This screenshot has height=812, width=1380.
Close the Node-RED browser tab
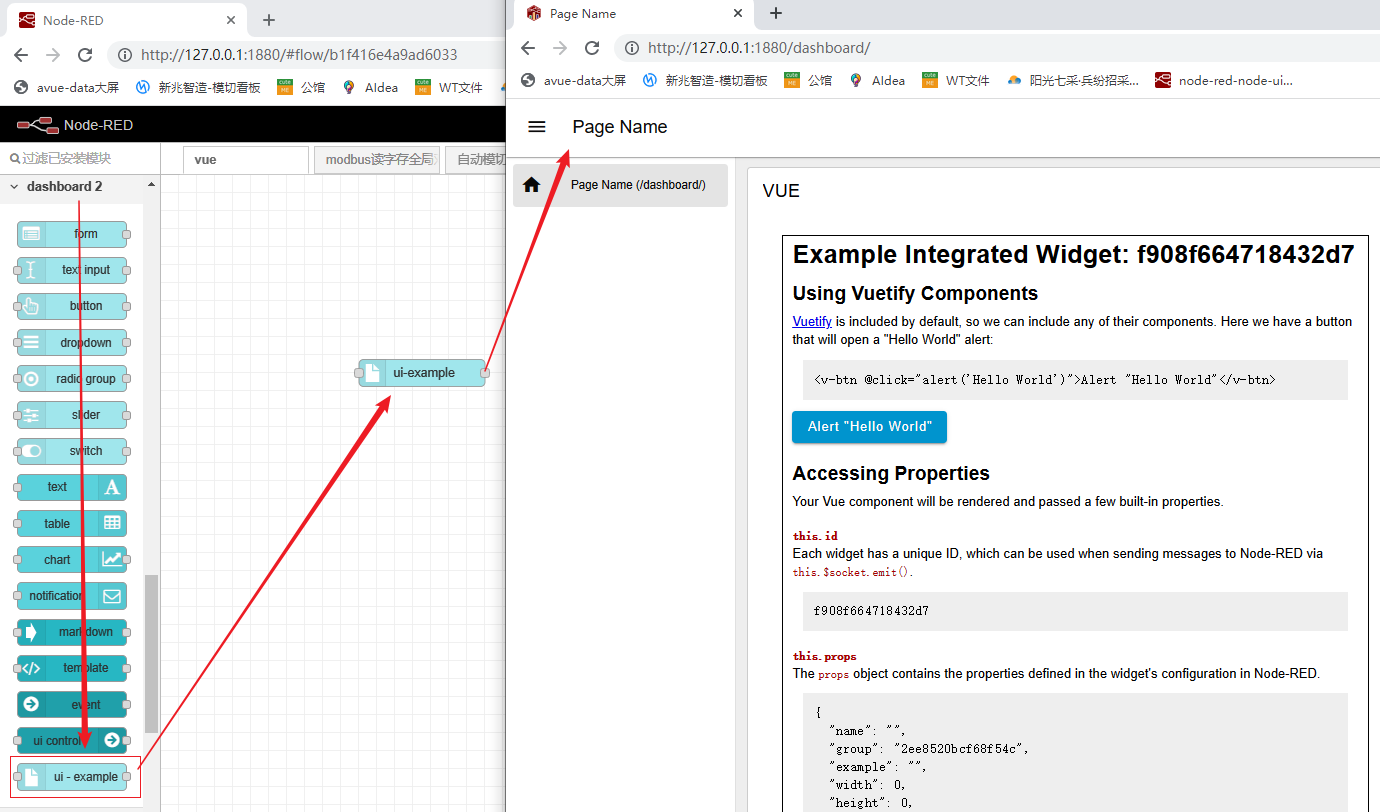231,20
